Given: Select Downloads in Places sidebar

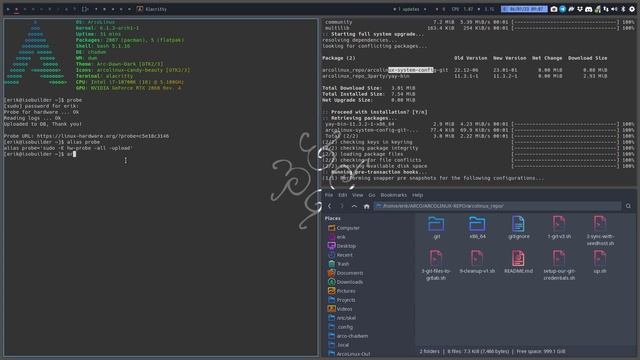Looking at the screenshot, I should 345,282.
